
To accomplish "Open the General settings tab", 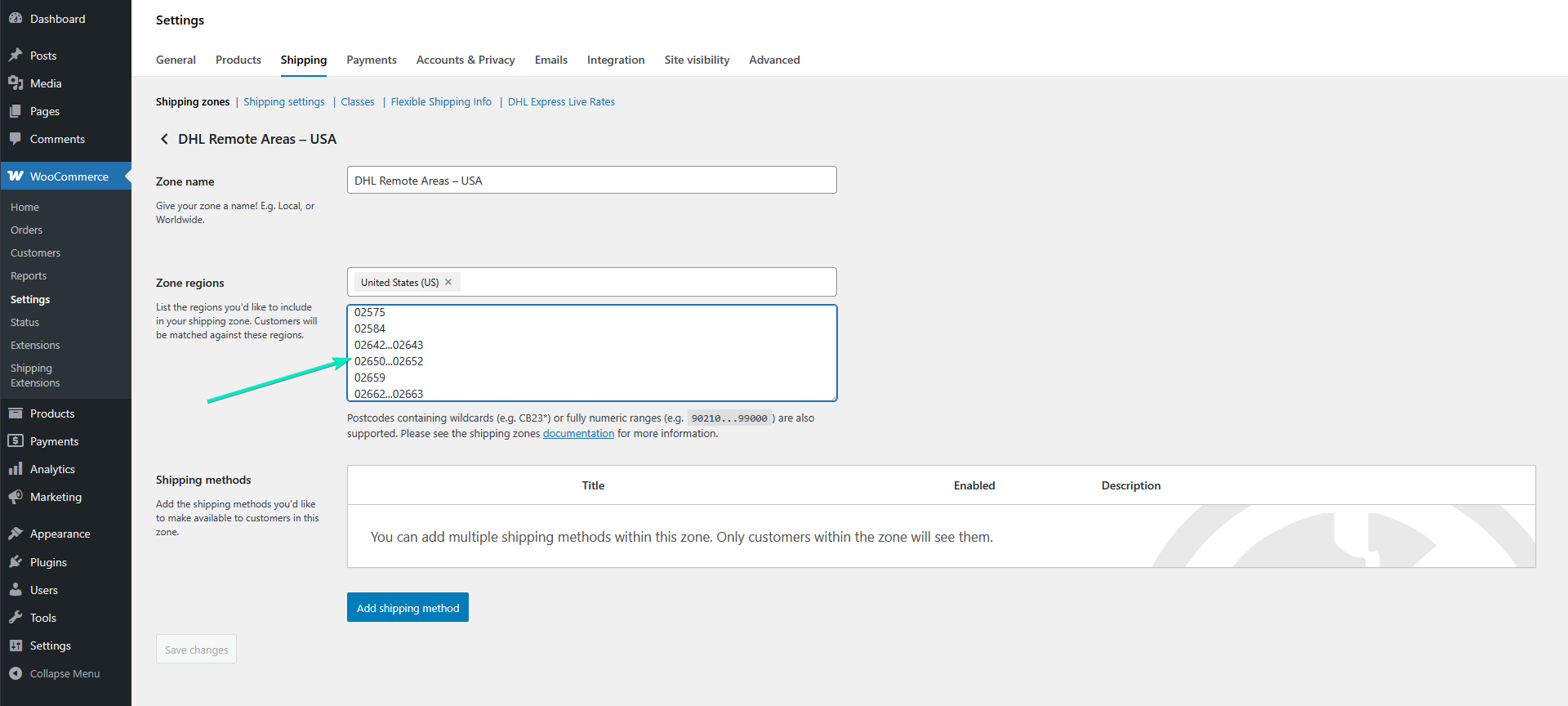I will pyautogui.click(x=176, y=60).
